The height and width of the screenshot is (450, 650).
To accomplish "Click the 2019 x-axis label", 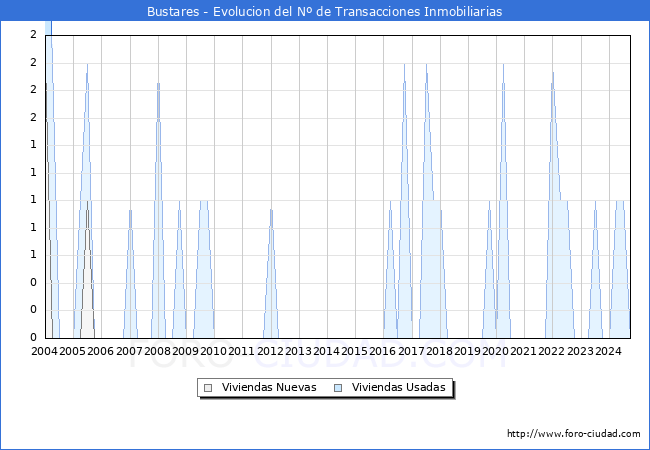I will tap(467, 351).
